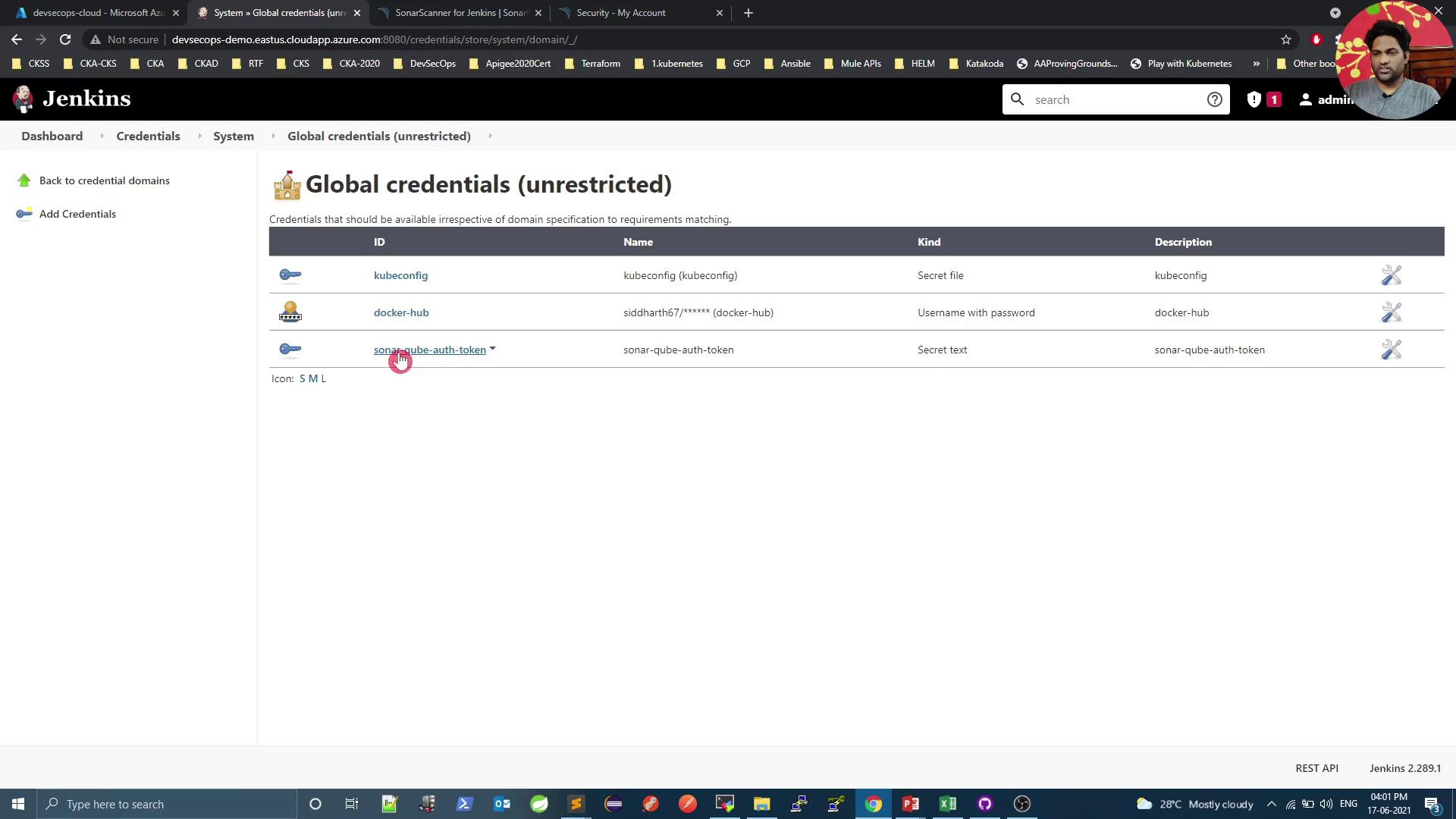Go Back to credential domains
1456x819 pixels.
[x=104, y=180]
